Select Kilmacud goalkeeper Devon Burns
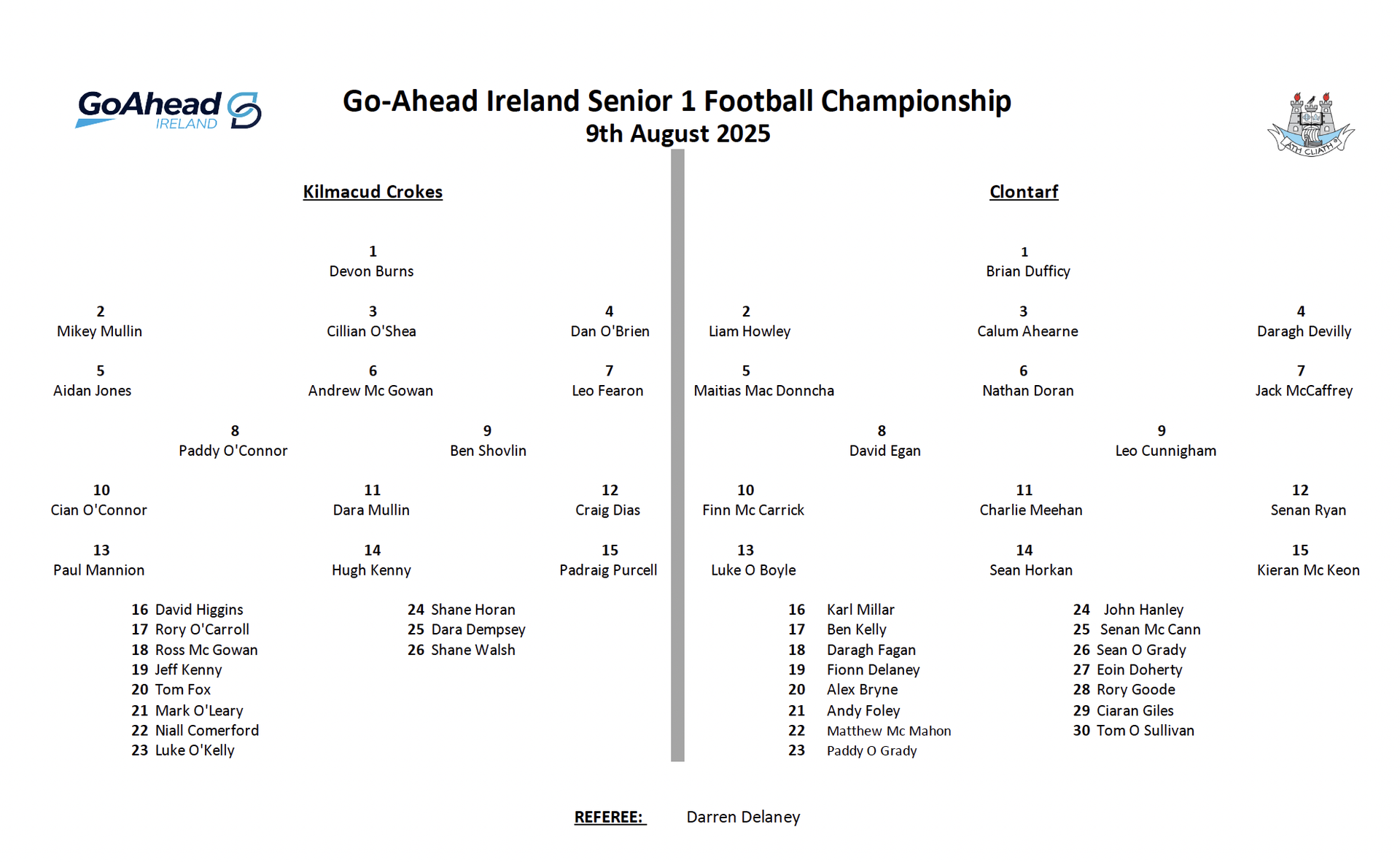Viewport: 1400px width, 862px height. pyautogui.click(x=371, y=271)
